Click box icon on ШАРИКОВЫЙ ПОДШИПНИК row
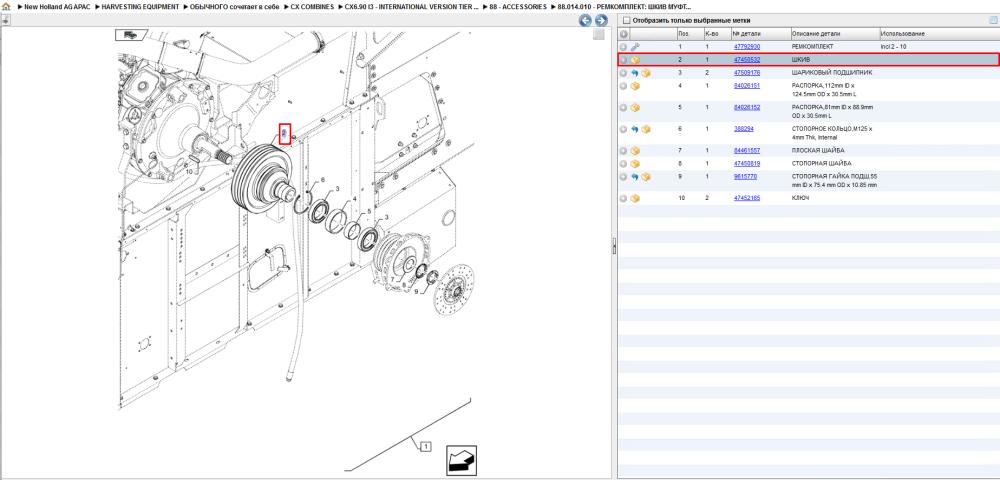 [x=646, y=73]
